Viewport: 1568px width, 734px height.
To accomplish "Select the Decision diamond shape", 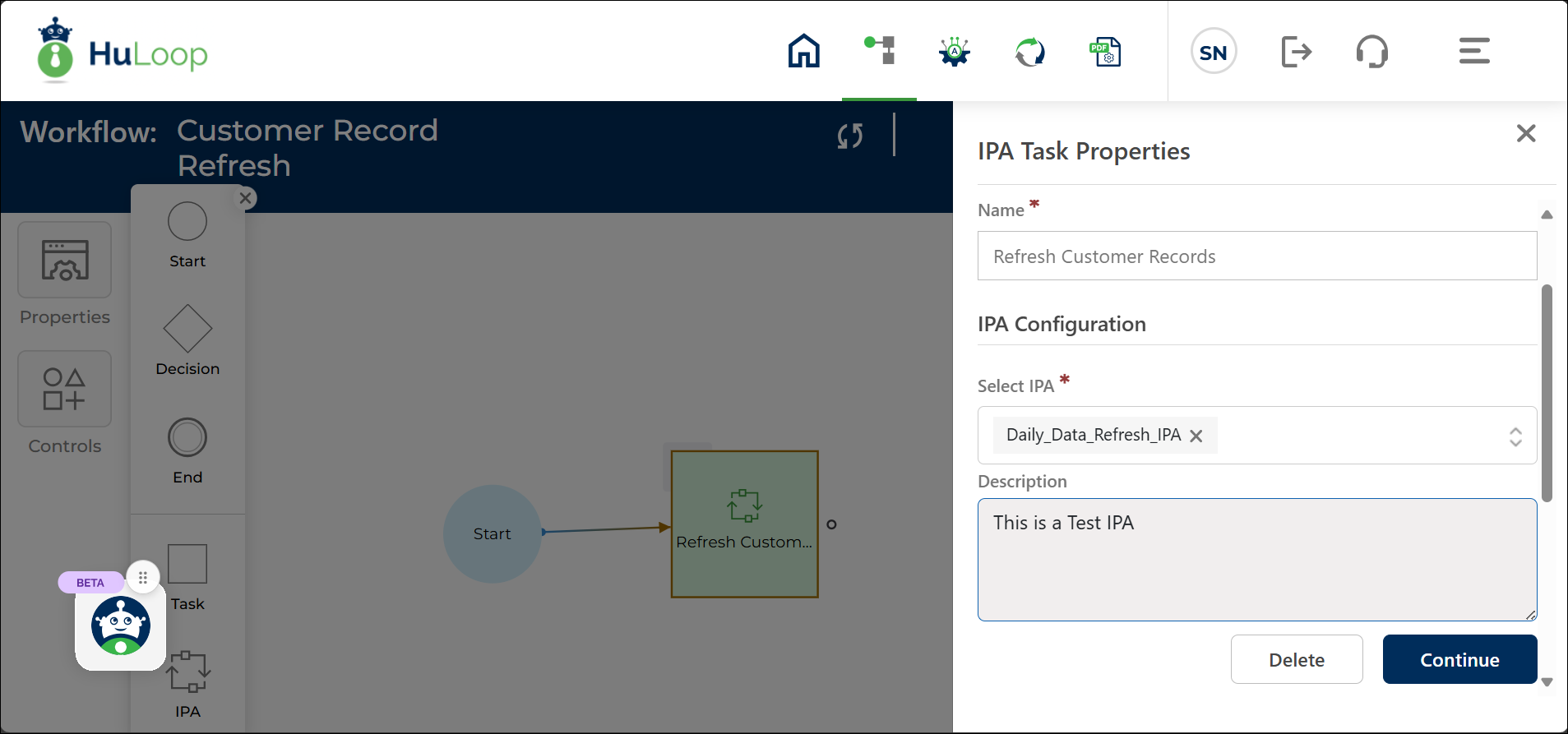I will point(187,329).
